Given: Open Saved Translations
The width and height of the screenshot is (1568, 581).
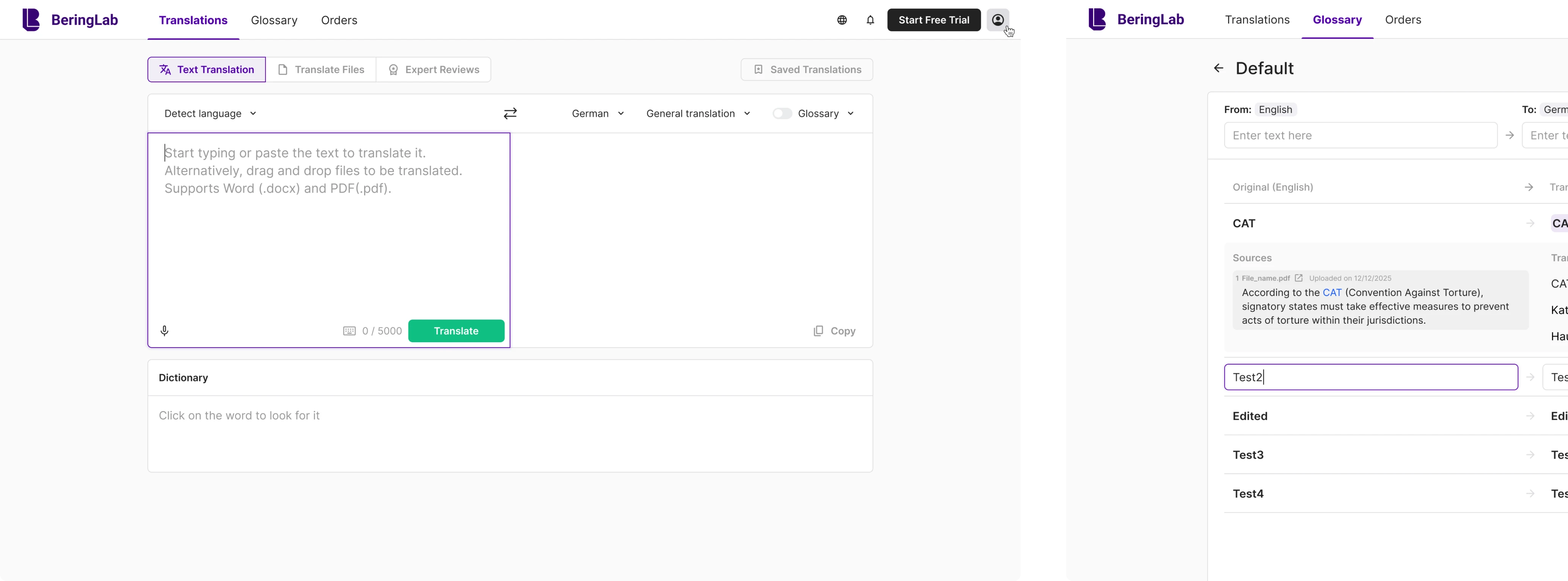Looking at the screenshot, I should 806,70.
